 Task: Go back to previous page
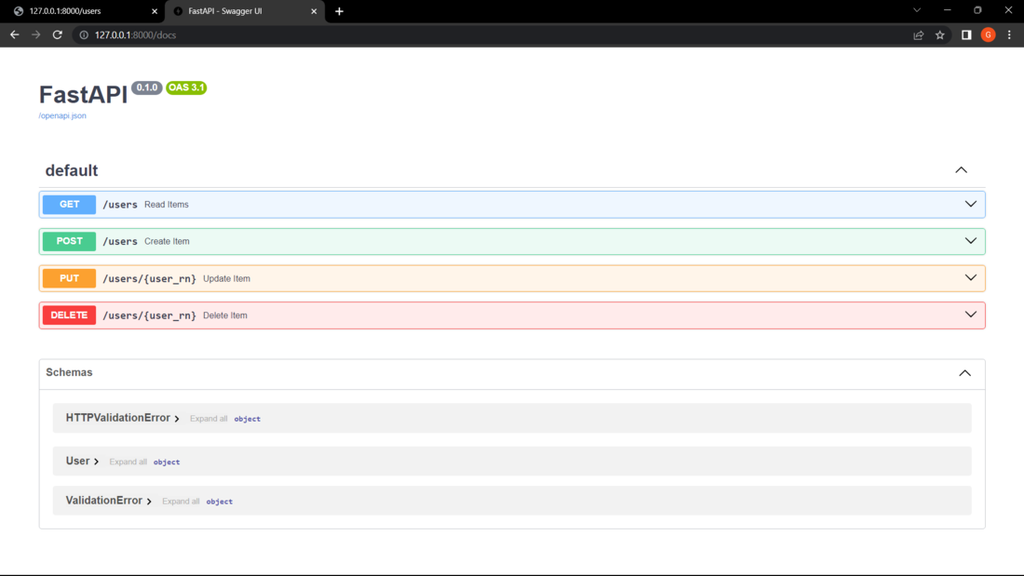point(14,35)
